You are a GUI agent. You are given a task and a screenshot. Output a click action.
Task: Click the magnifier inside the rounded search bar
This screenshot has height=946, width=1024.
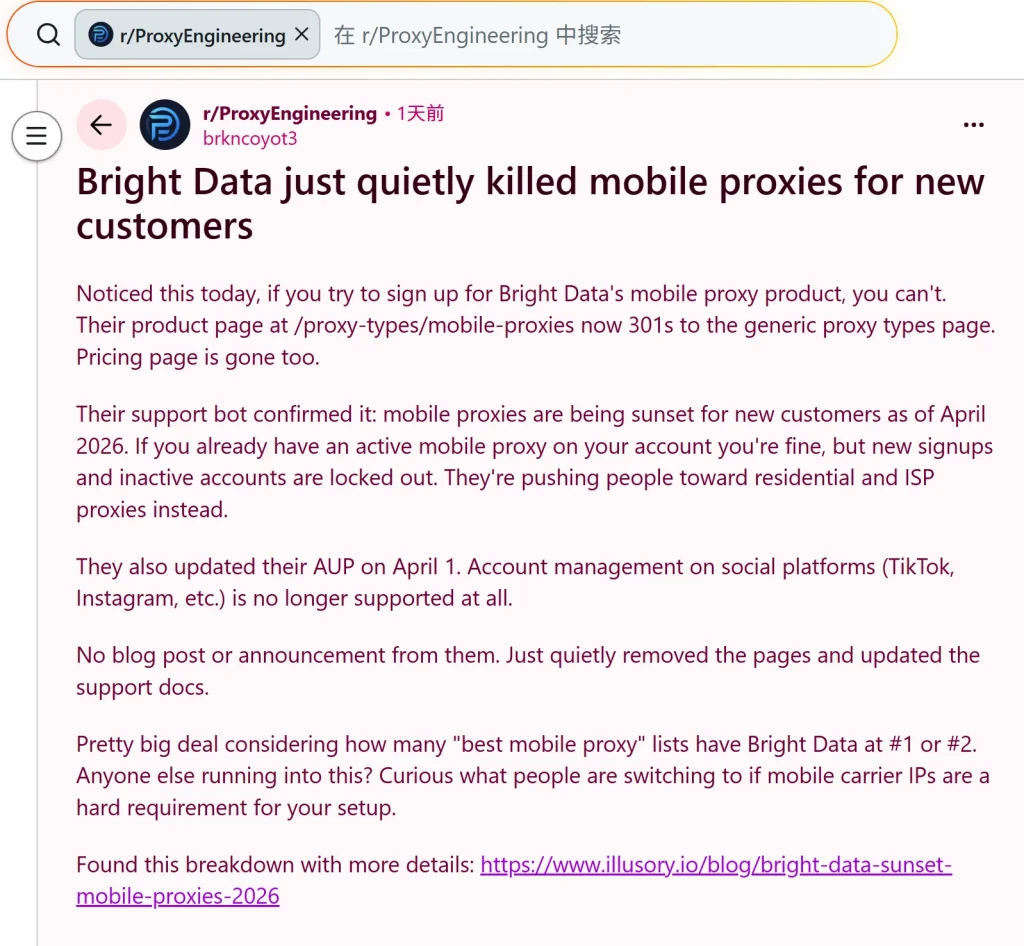click(x=48, y=35)
